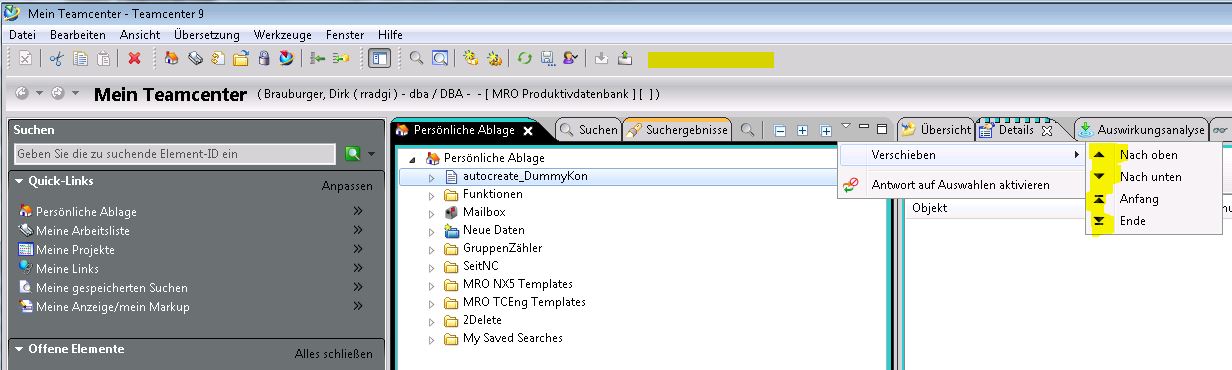Image resolution: width=1232 pixels, height=370 pixels.
Task: Click the green arrow-left toolbar icon
Action: [x=318, y=58]
